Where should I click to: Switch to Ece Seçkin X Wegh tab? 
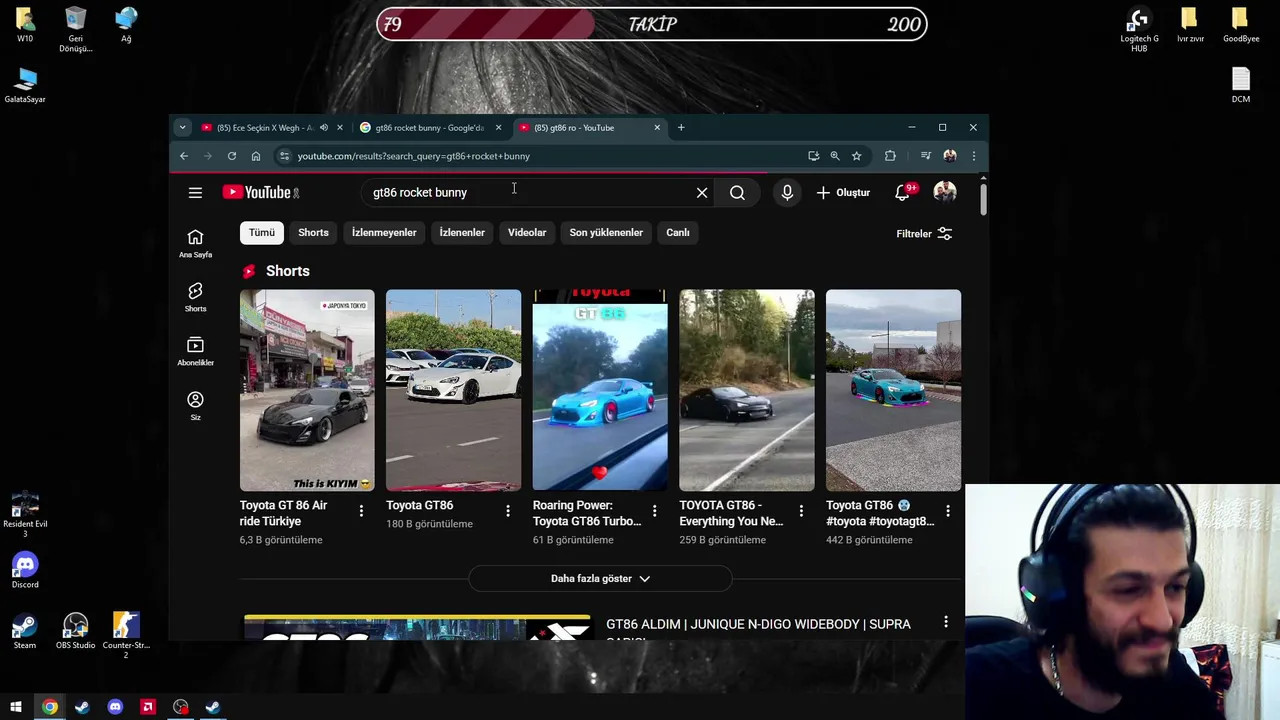264,127
